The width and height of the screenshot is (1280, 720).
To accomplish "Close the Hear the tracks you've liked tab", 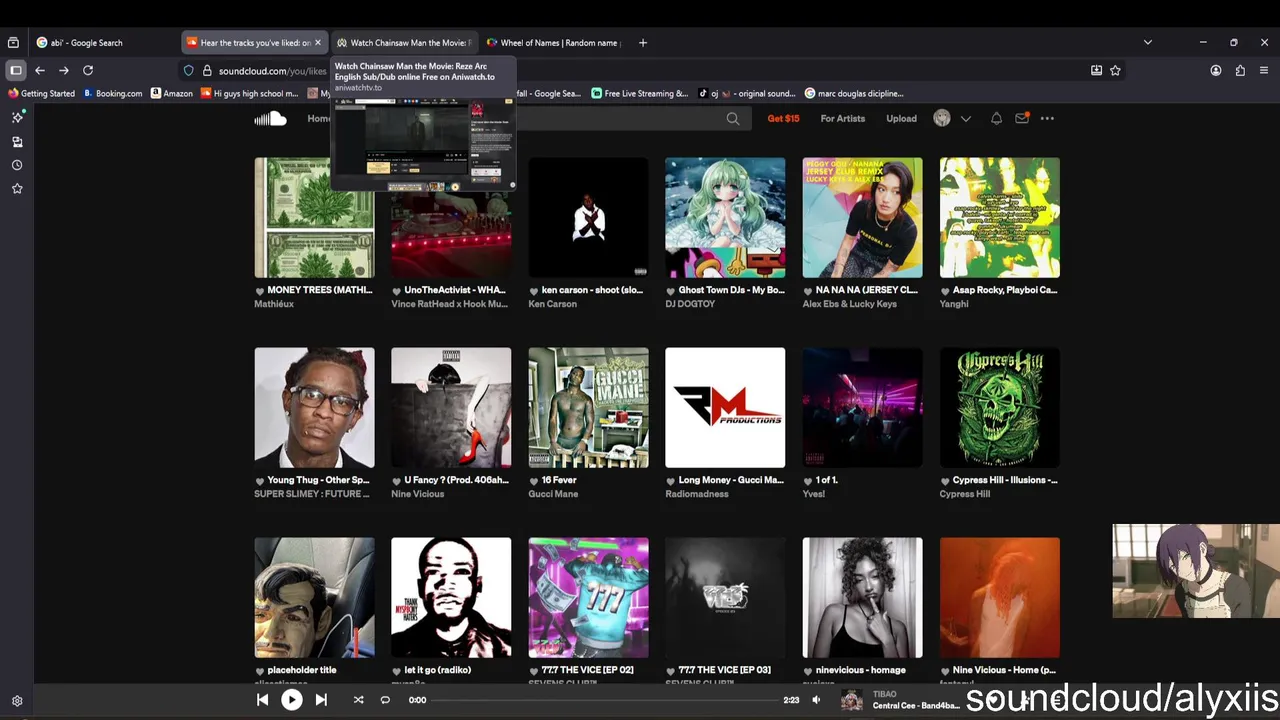I will coord(318,43).
